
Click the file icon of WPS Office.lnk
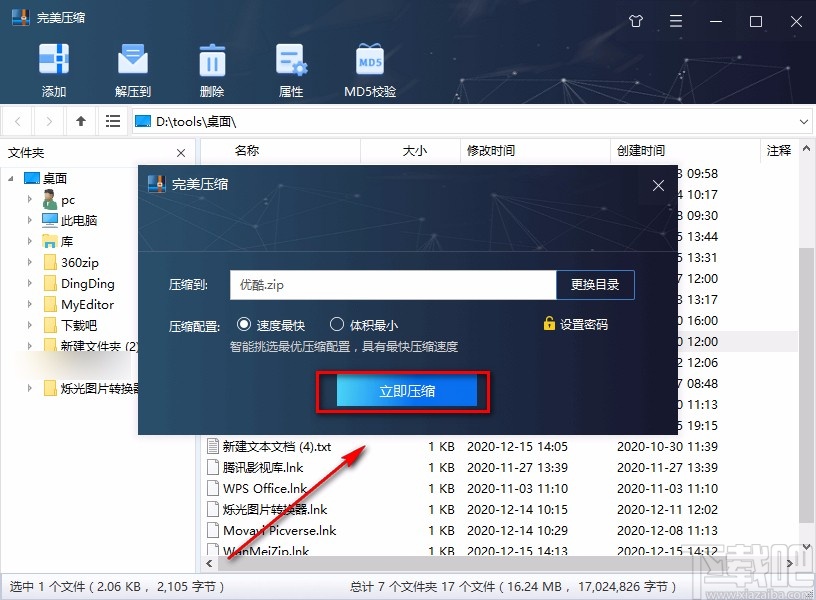point(212,489)
